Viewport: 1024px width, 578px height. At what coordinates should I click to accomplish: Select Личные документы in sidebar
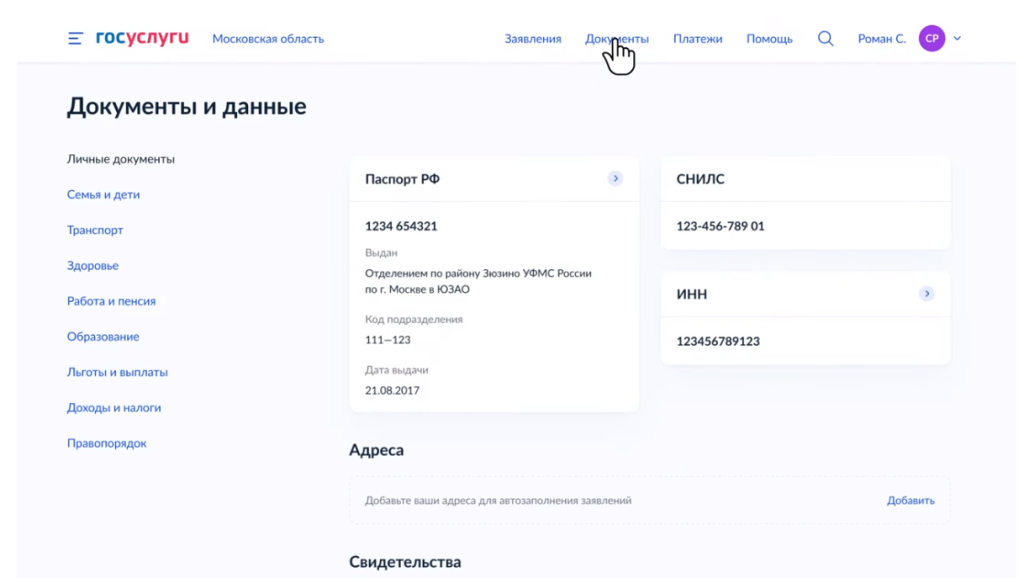click(121, 159)
